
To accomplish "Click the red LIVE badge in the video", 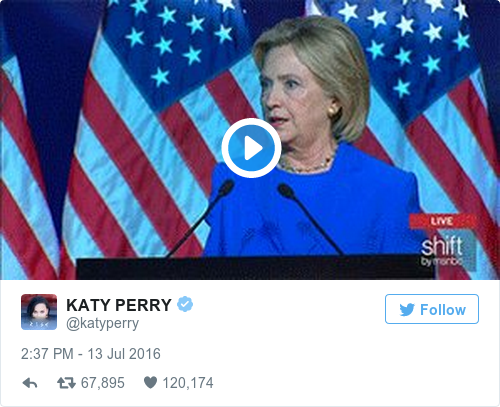I will click(x=442, y=221).
